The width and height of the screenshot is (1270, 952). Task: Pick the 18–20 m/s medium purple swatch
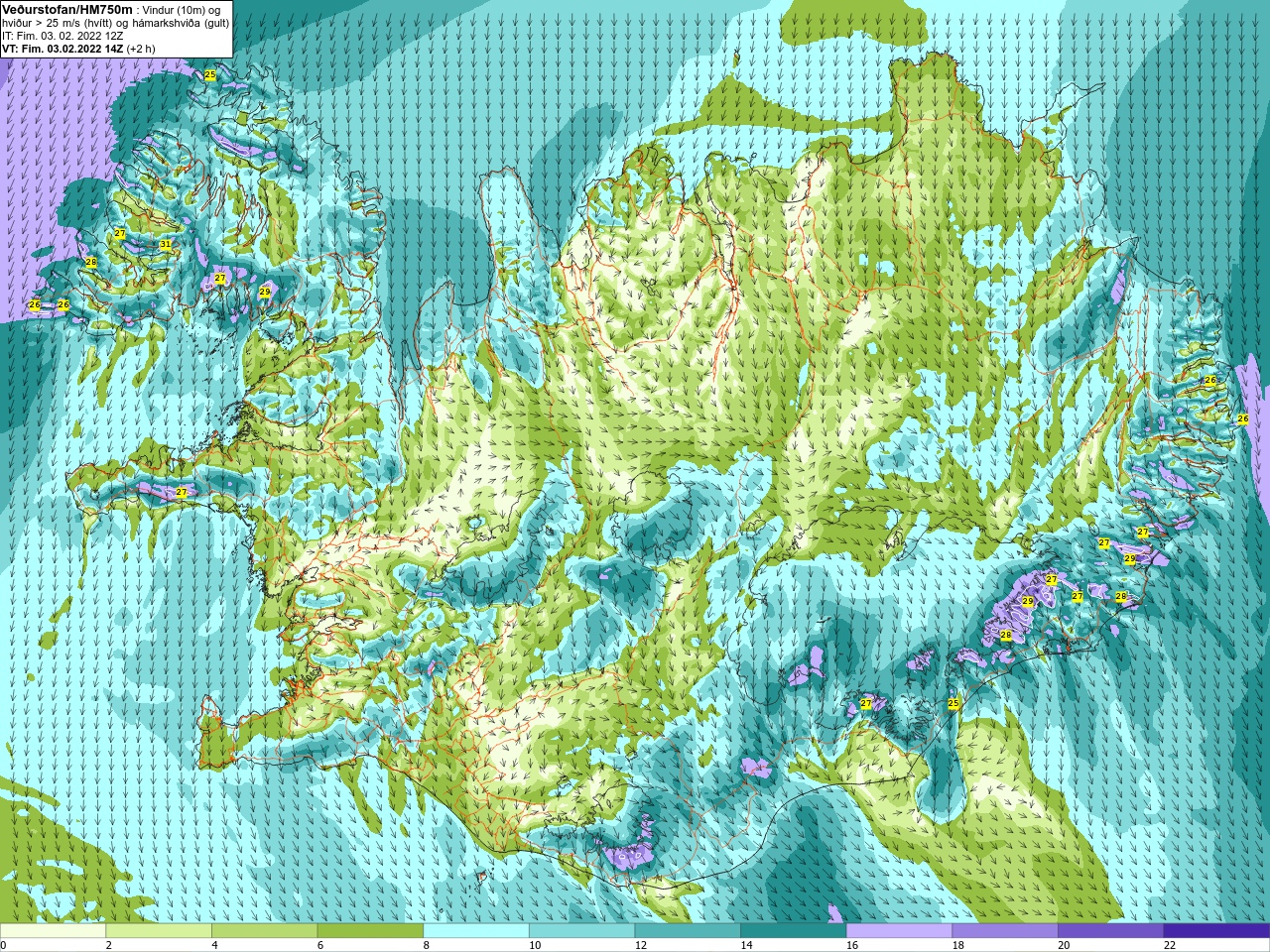coord(1005,931)
